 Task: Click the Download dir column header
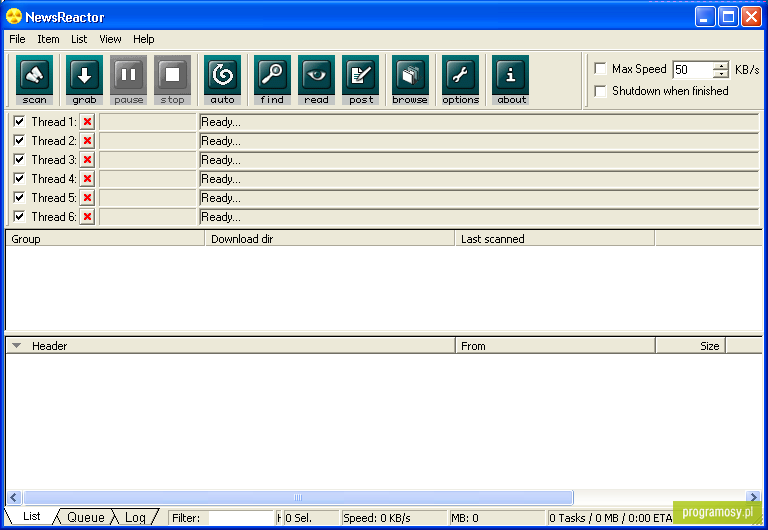click(330, 239)
